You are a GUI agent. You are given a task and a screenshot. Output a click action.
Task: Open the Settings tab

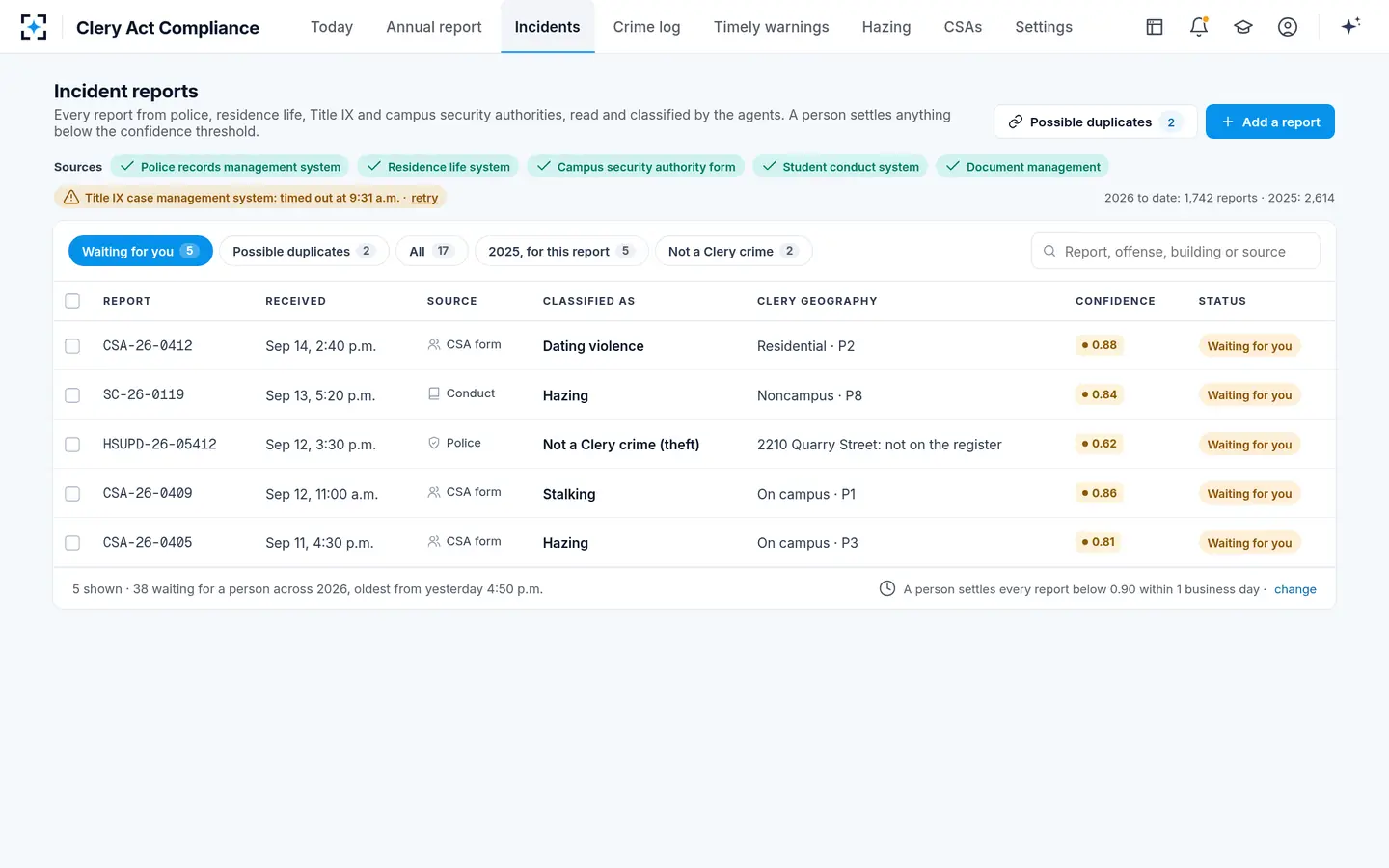click(x=1044, y=27)
